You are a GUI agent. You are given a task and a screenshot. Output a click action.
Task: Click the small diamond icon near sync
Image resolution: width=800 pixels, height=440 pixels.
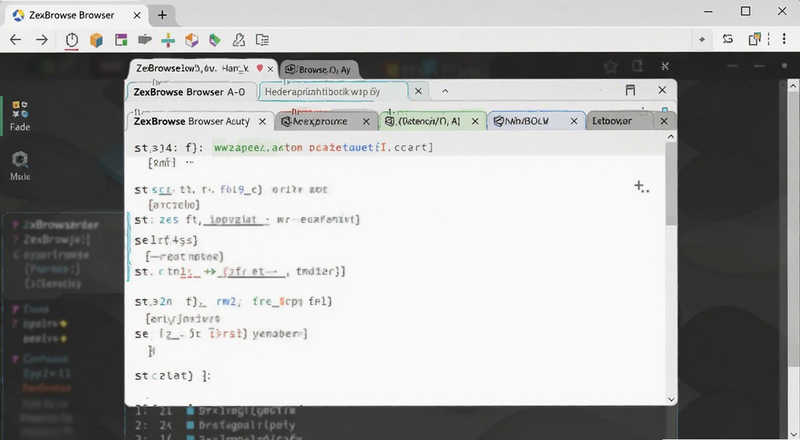pyautogui.click(x=702, y=40)
